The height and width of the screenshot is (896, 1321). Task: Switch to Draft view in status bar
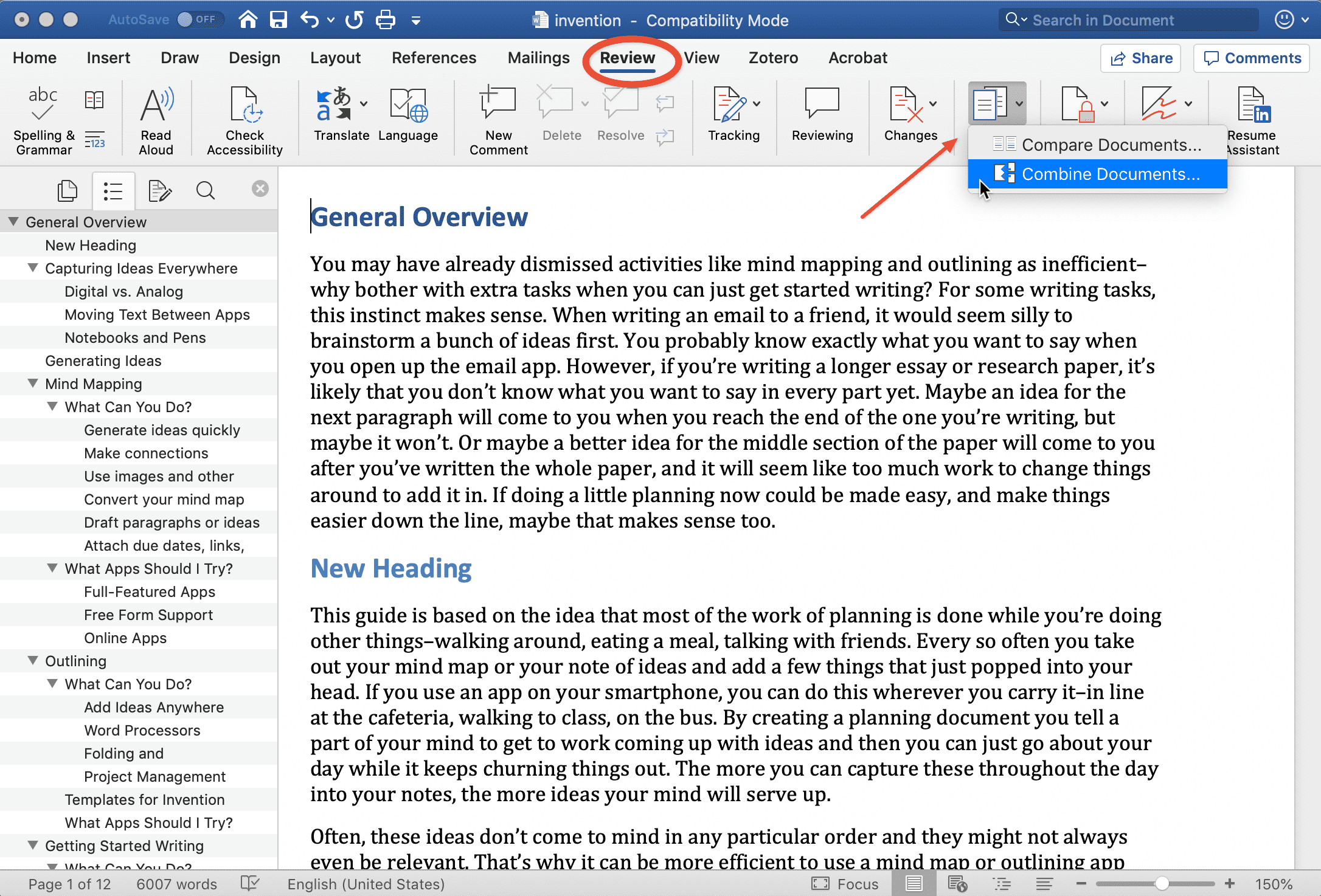[x=1044, y=883]
